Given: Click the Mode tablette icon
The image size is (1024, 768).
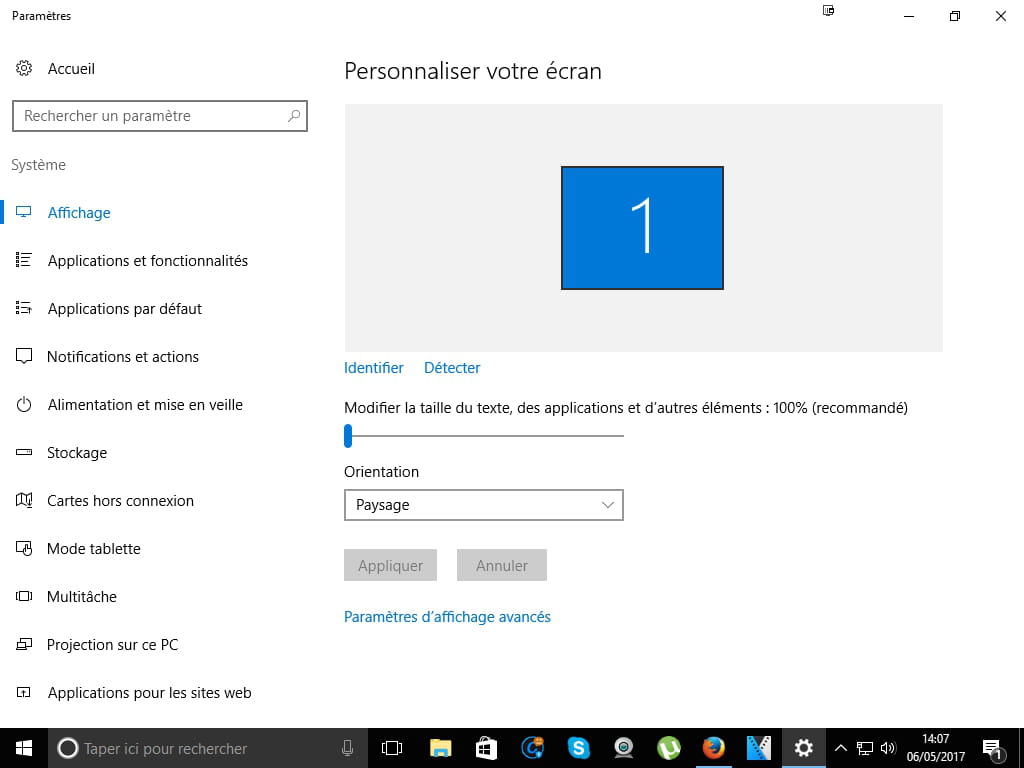Looking at the screenshot, I should point(24,549).
